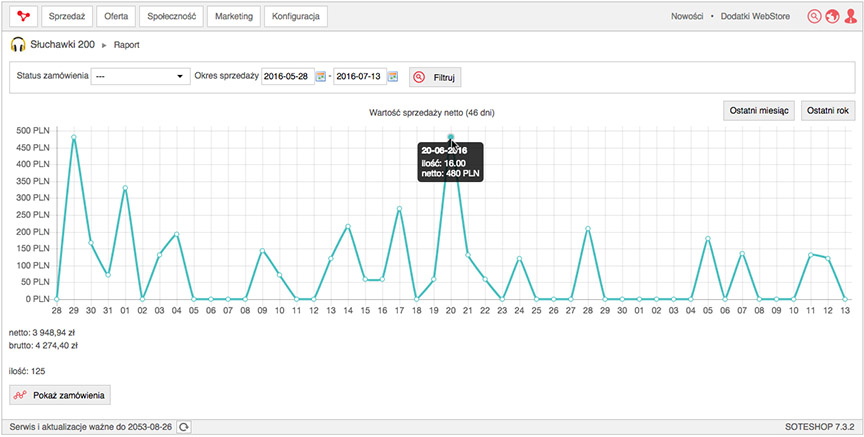Open the Społeczność menu

click(x=171, y=17)
